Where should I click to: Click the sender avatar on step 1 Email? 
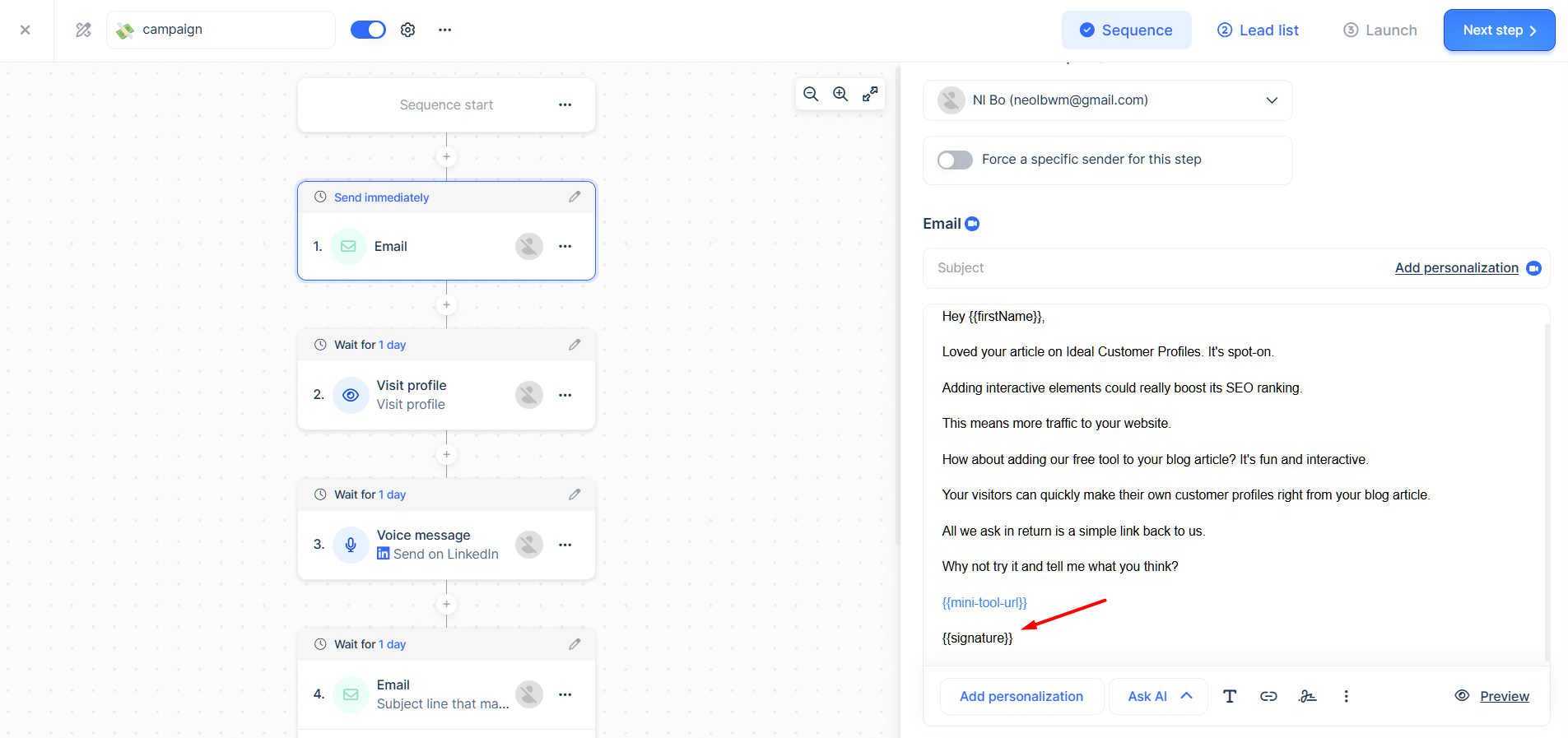pyautogui.click(x=529, y=246)
